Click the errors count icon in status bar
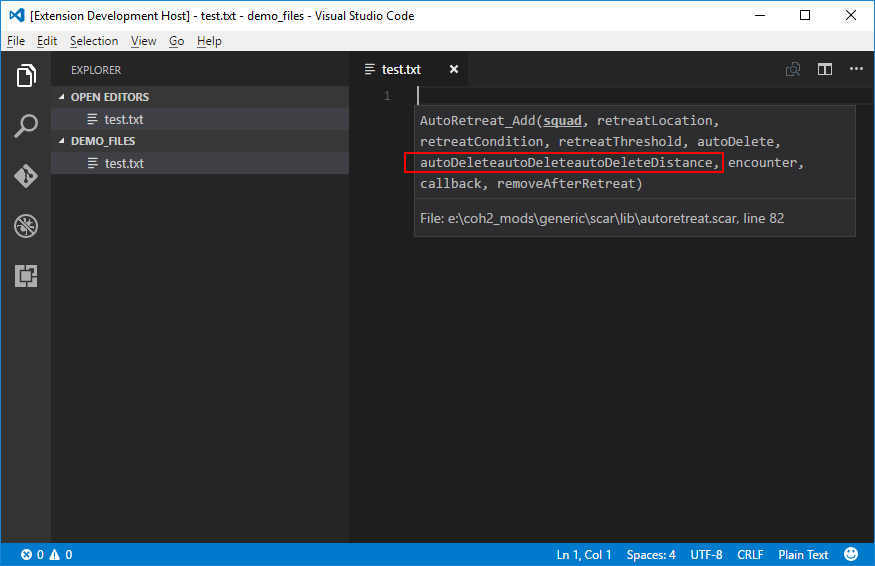 (26, 554)
